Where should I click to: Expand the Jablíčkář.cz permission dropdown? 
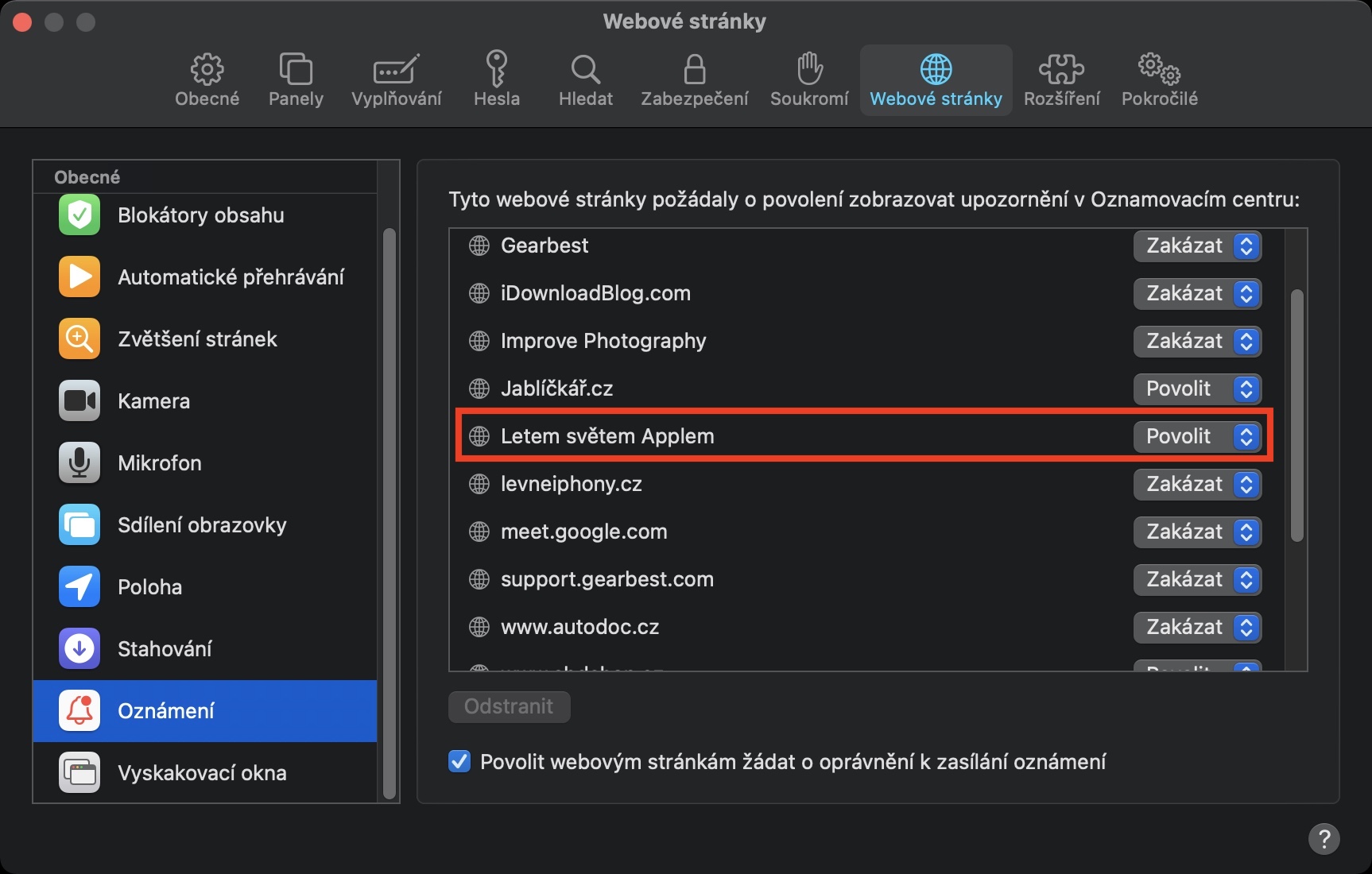[1197, 389]
